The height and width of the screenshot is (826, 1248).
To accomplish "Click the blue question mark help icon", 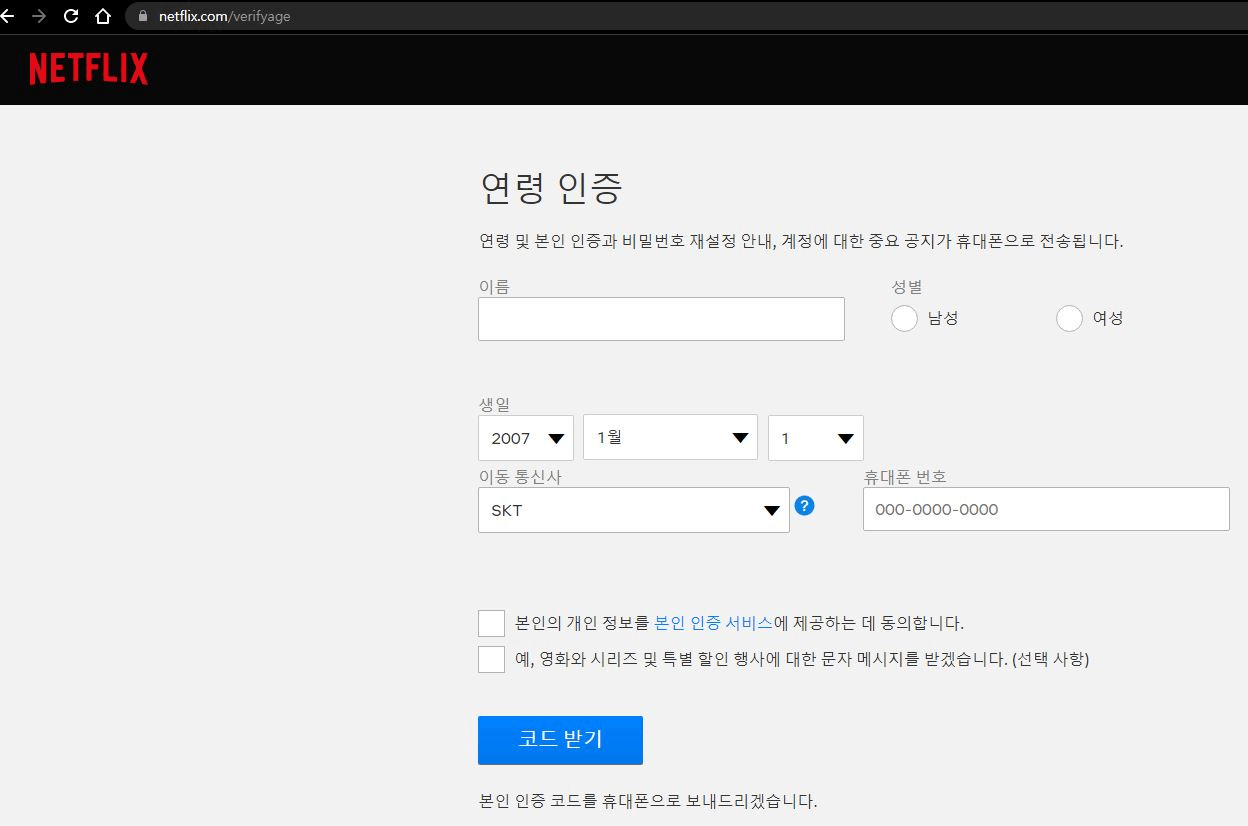I will click(x=805, y=507).
